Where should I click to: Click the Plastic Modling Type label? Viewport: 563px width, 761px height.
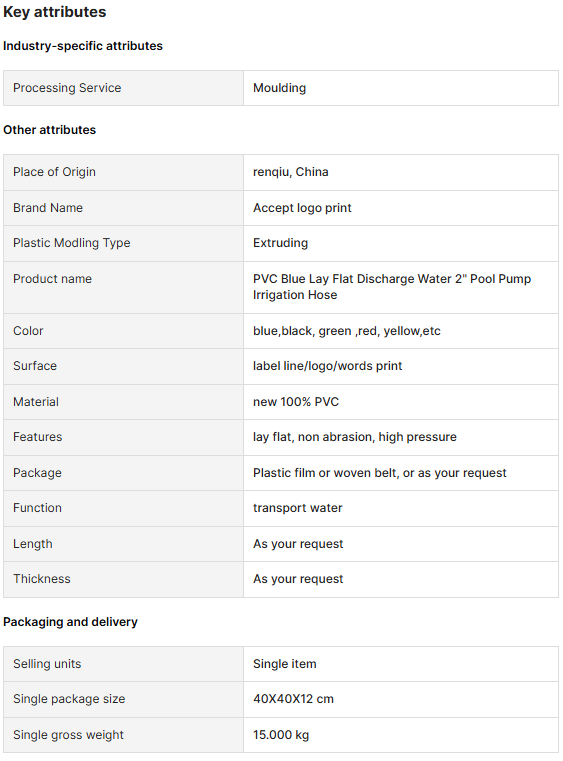point(72,243)
